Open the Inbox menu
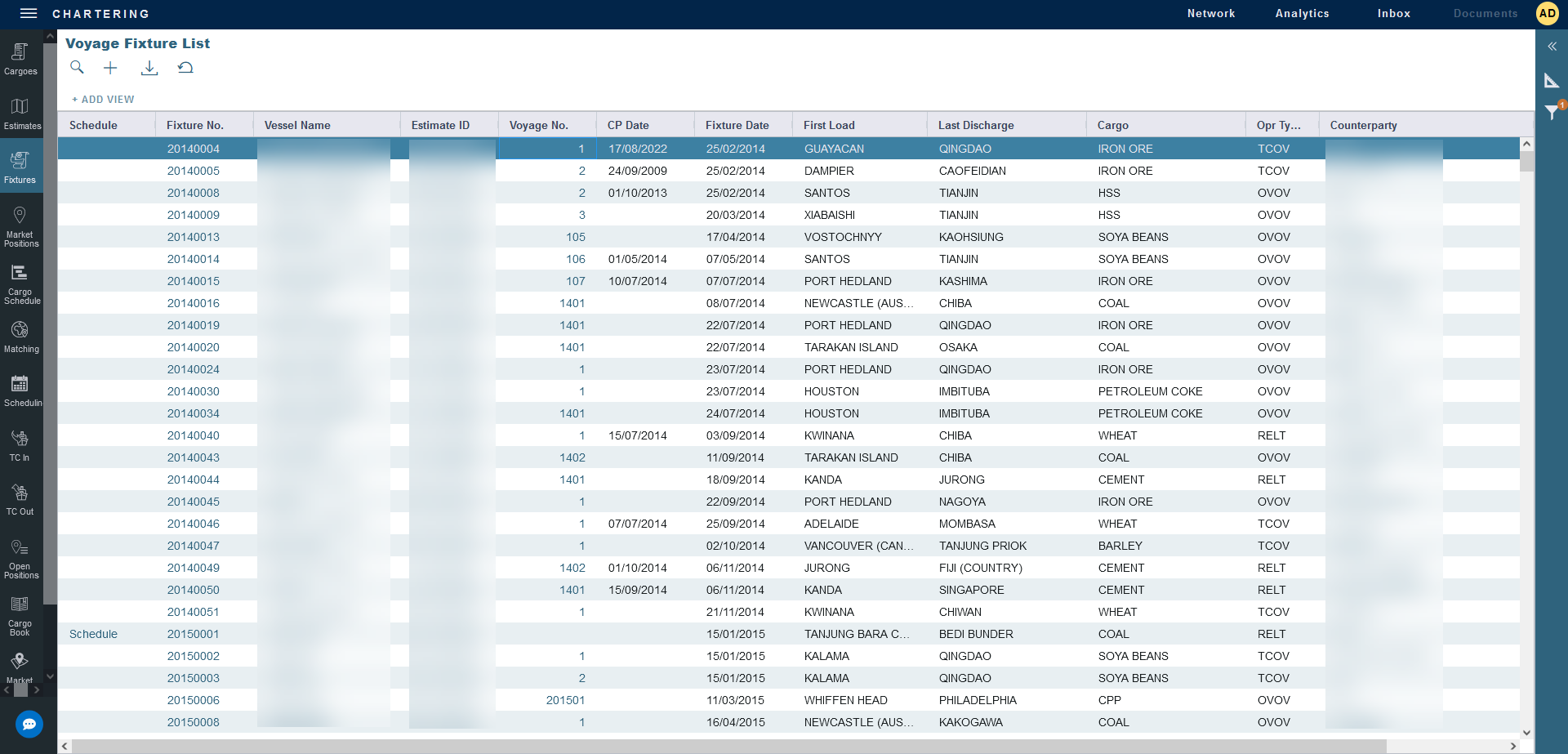The image size is (1568, 754). pos(1393,14)
